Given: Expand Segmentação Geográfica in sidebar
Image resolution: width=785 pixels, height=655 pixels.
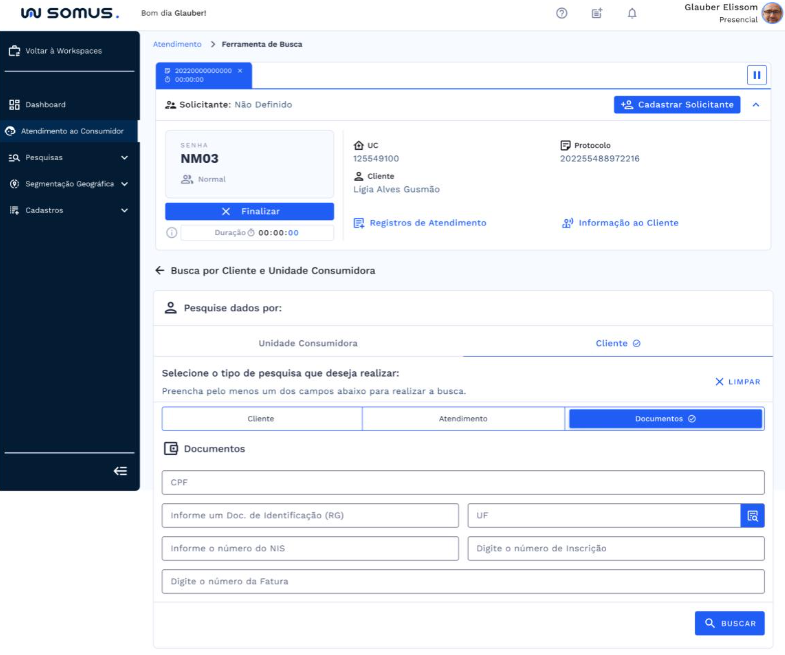Looking at the screenshot, I should 124,184.
